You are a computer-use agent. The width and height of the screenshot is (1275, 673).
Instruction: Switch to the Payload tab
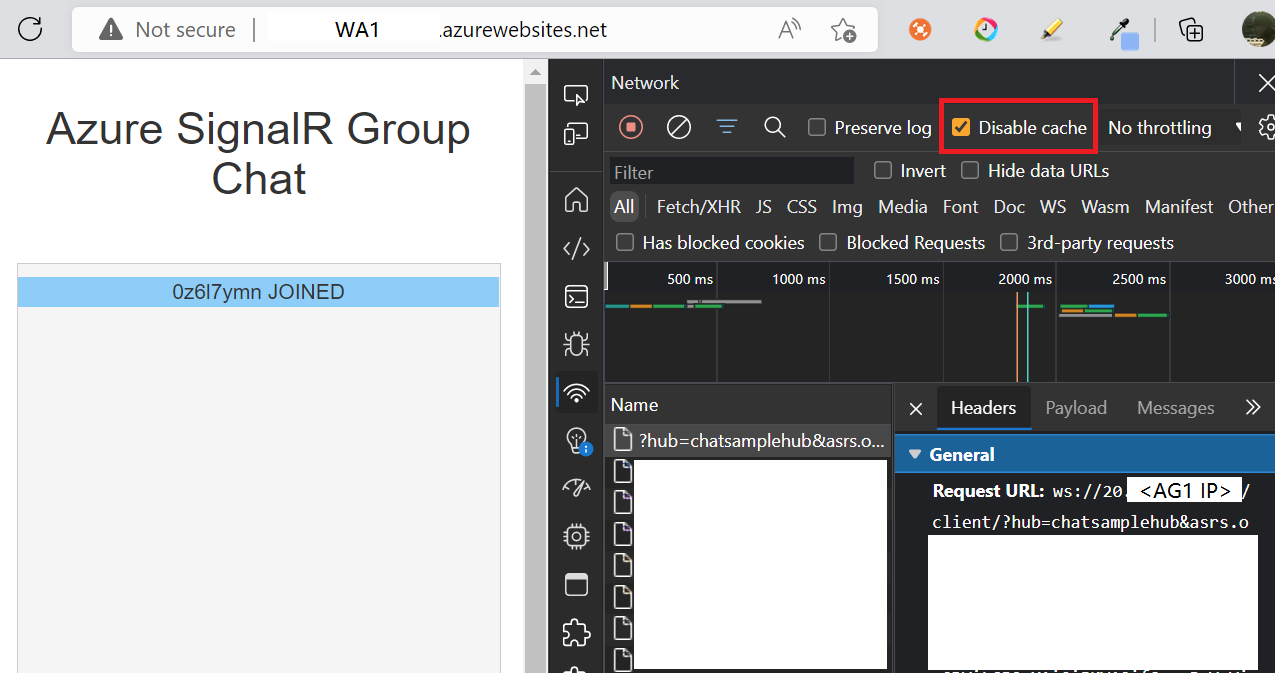point(1076,407)
